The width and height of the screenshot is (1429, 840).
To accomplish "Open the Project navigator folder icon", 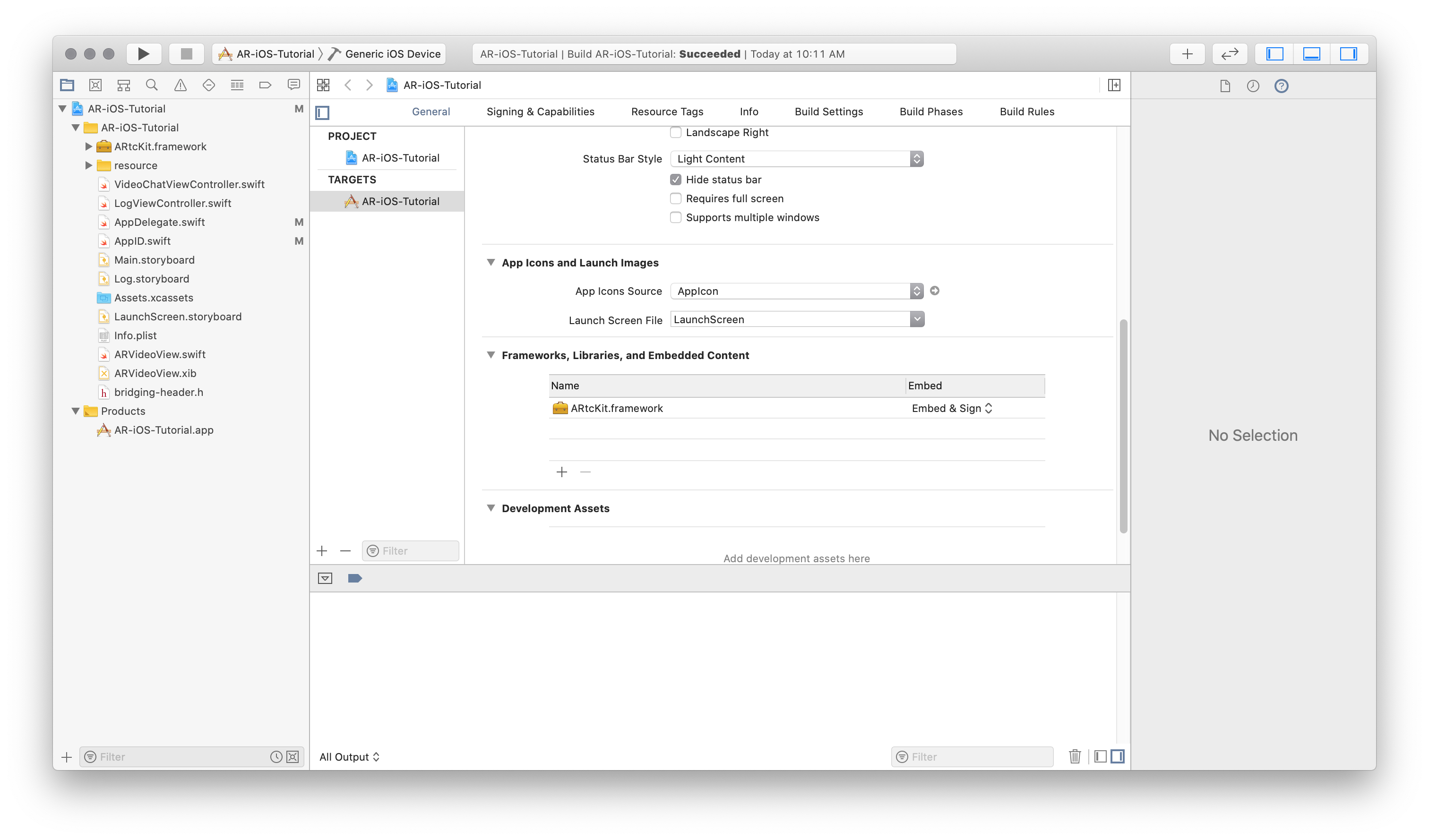I will [x=67, y=85].
